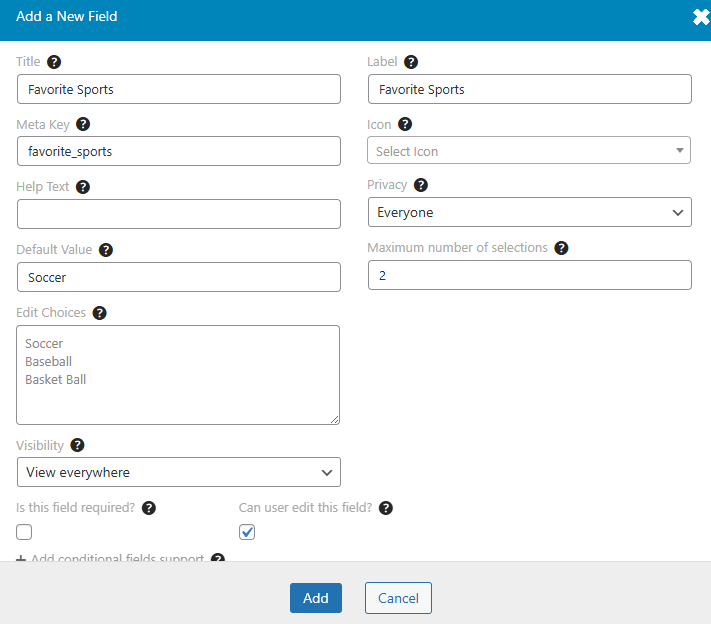Click Maximum number of selections field
Image resolution: width=711 pixels, height=624 pixels.
(530, 275)
